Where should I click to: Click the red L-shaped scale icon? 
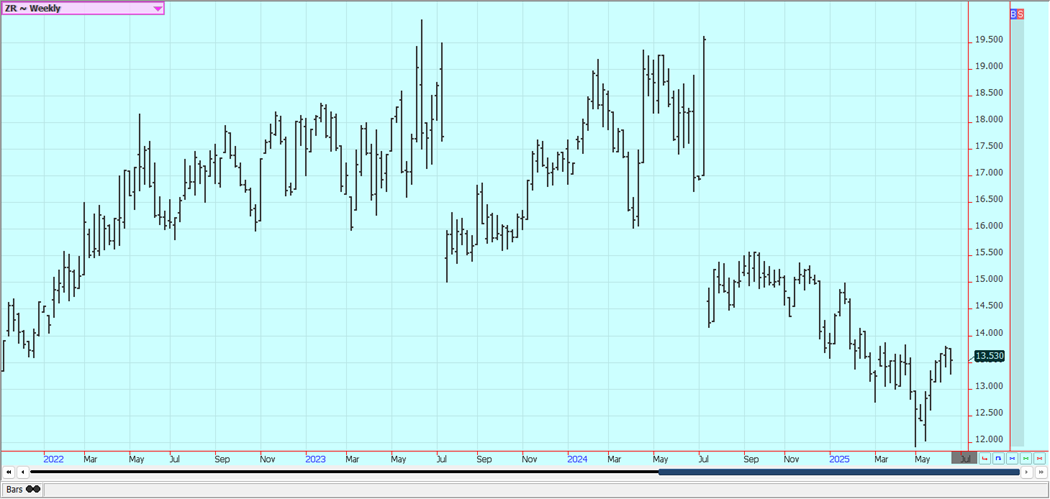[x=985, y=459]
